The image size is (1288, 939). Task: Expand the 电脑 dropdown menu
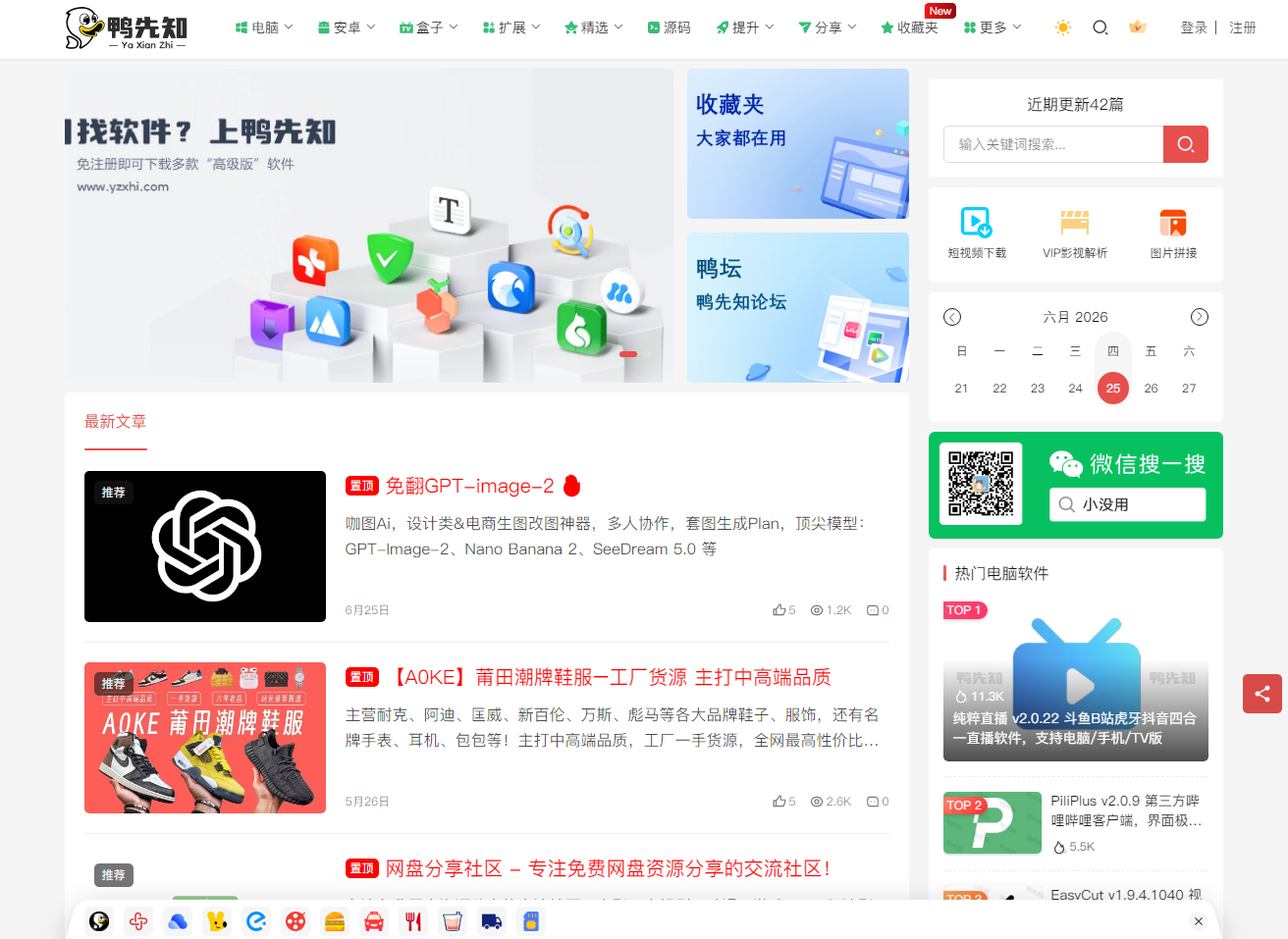[x=264, y=27]
